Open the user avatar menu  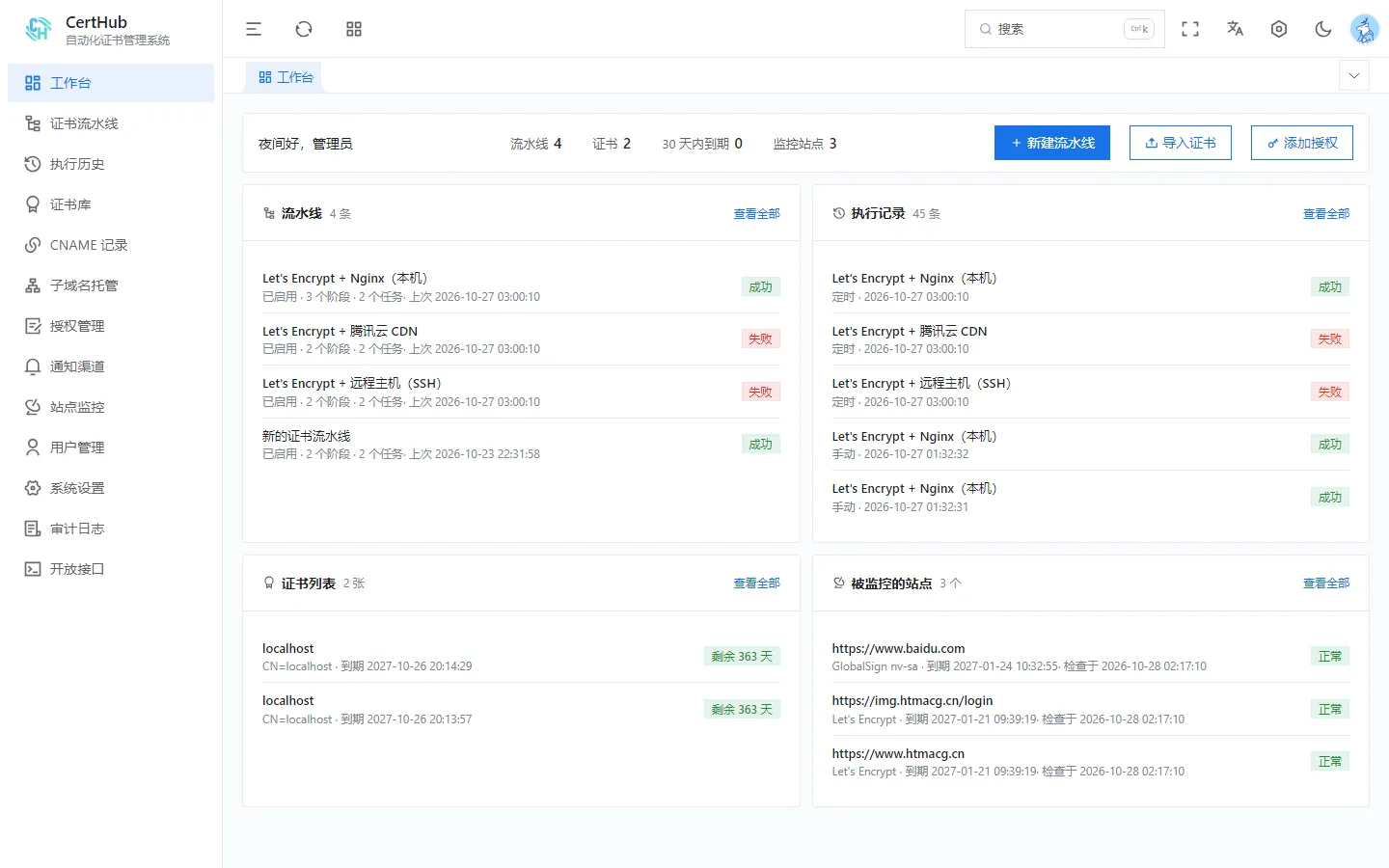point(1365,29)
